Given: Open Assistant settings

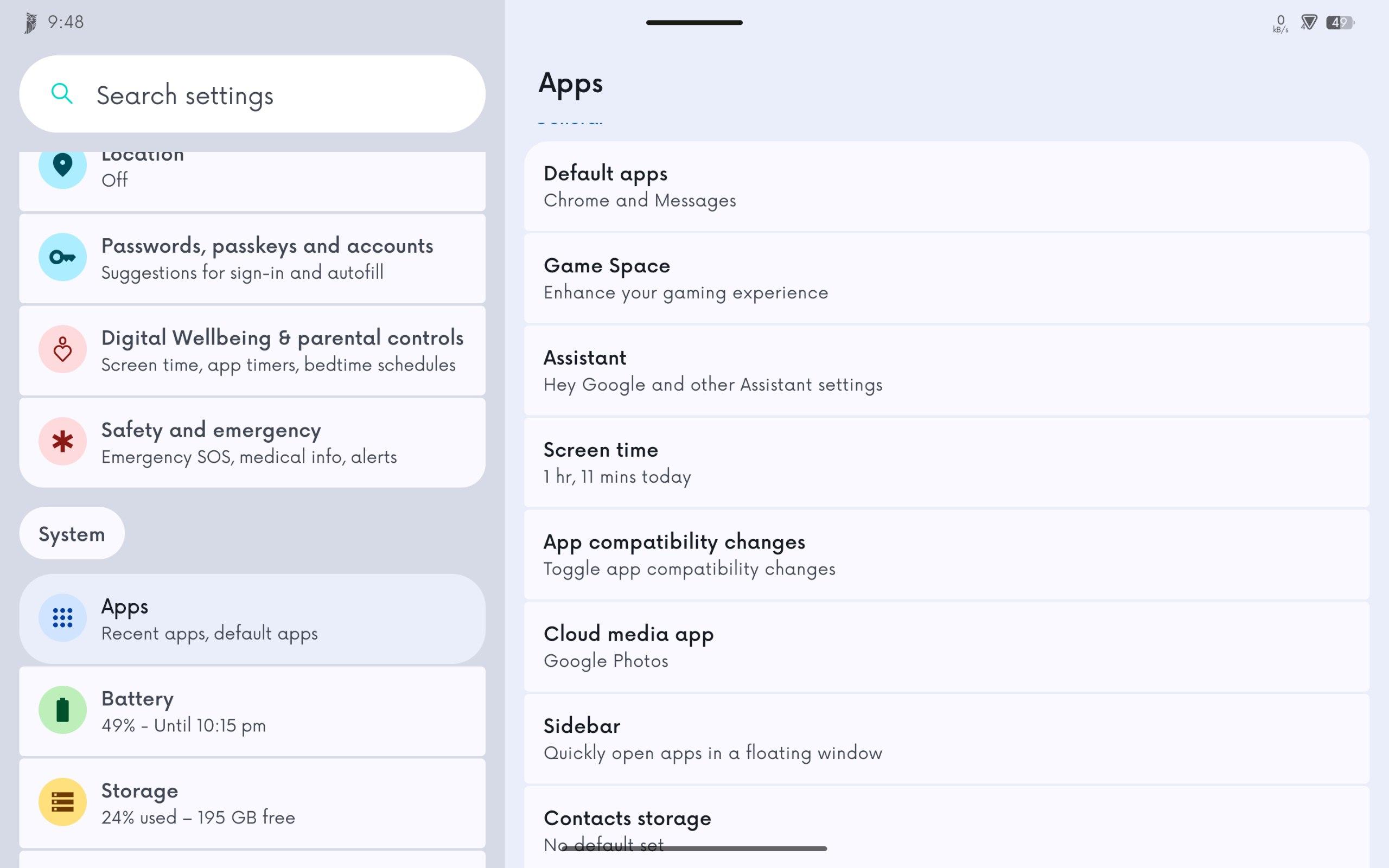Looking at the screenshot, I should point(946,371).
